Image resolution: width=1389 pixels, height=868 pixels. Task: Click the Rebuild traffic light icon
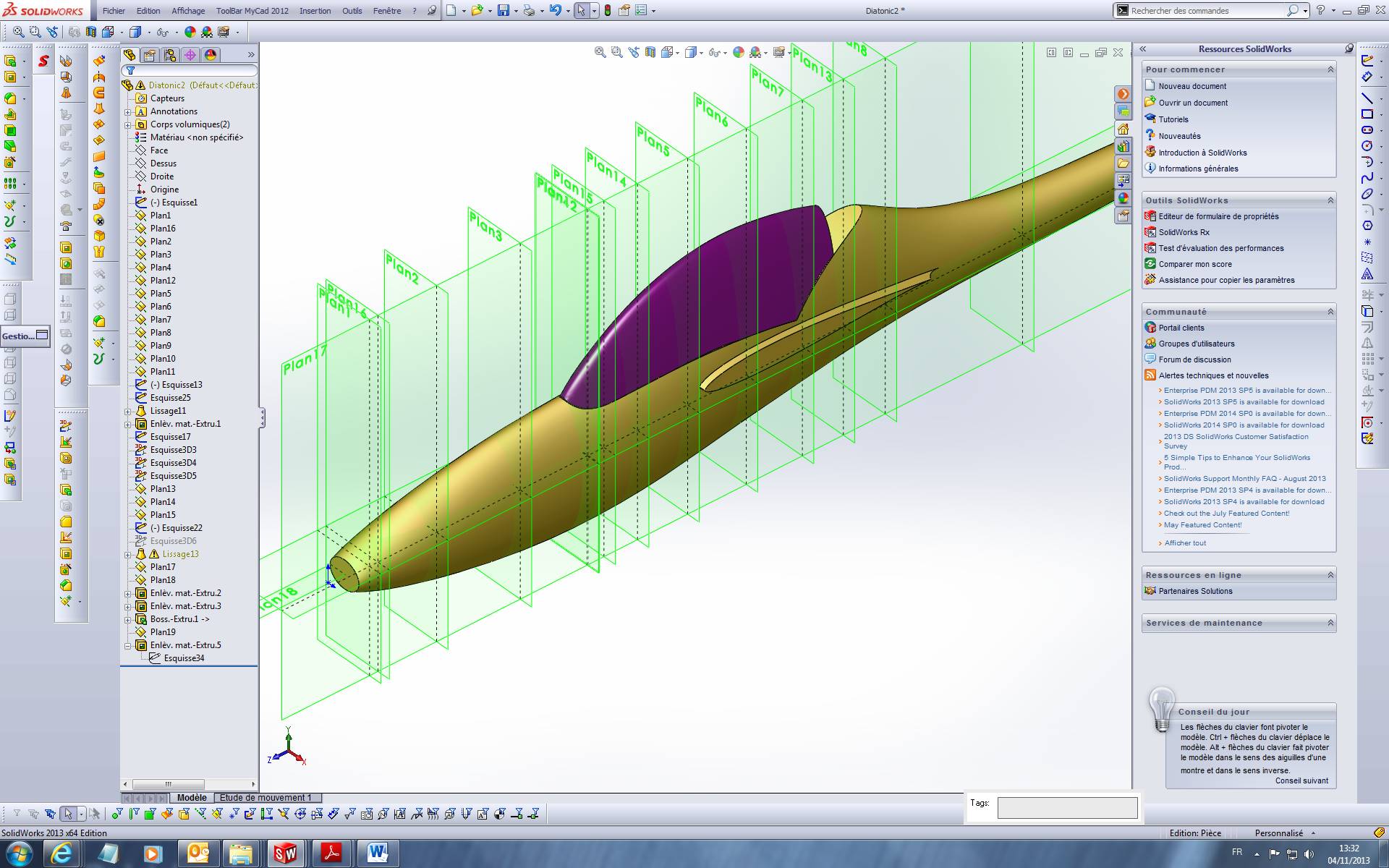607,11
